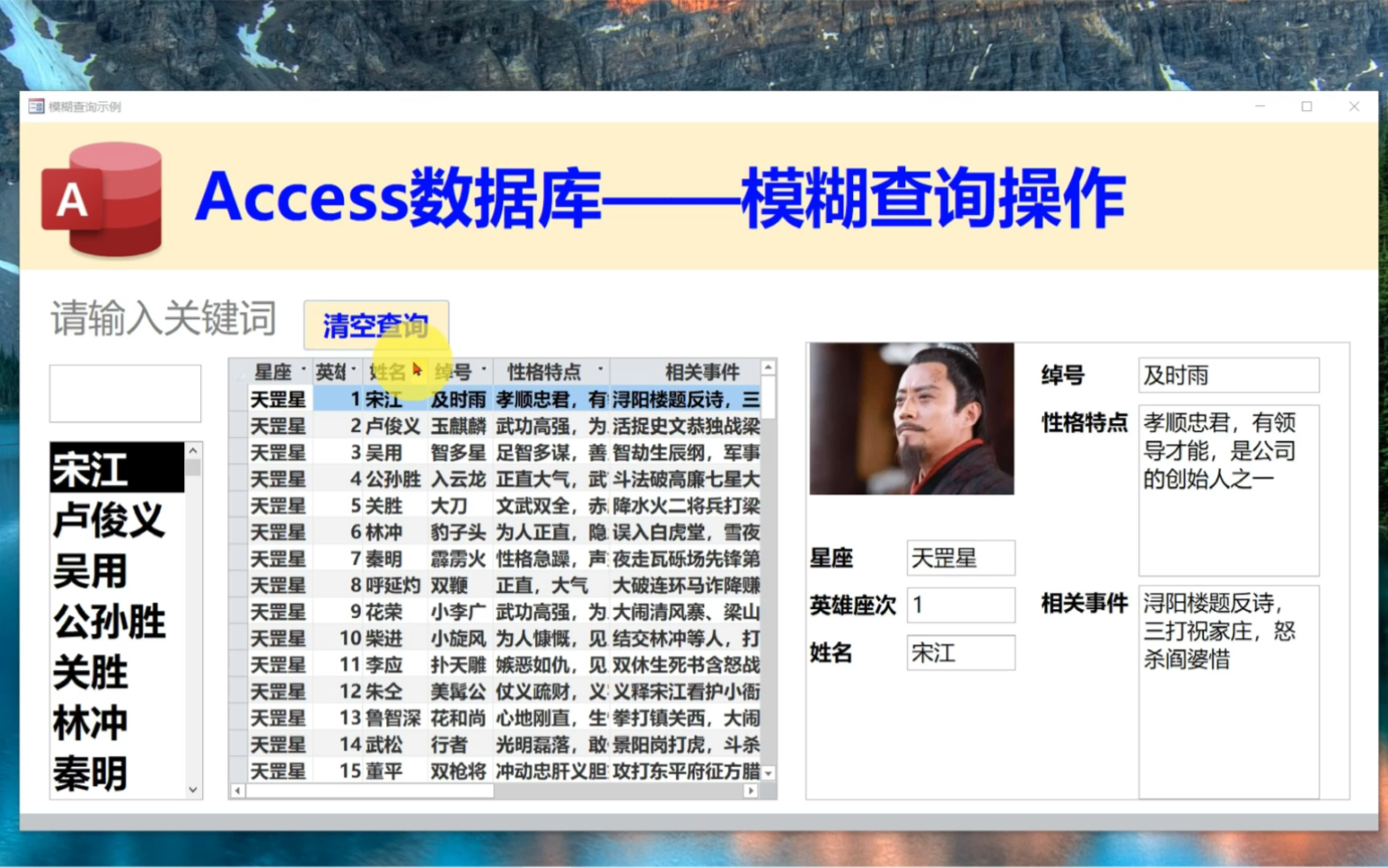
Task: Click the 双枪将 cell in datasheet
Action: [x=459, y=770]
